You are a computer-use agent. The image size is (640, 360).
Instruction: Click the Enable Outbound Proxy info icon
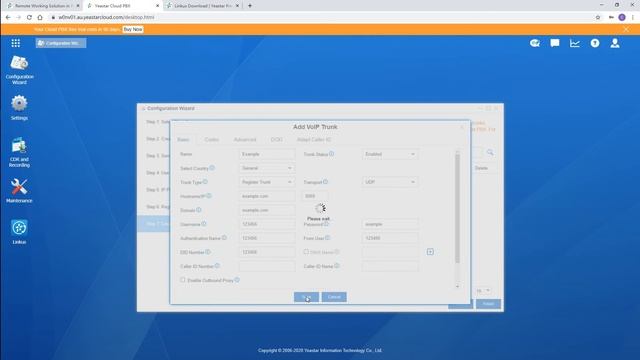(237, 280)
